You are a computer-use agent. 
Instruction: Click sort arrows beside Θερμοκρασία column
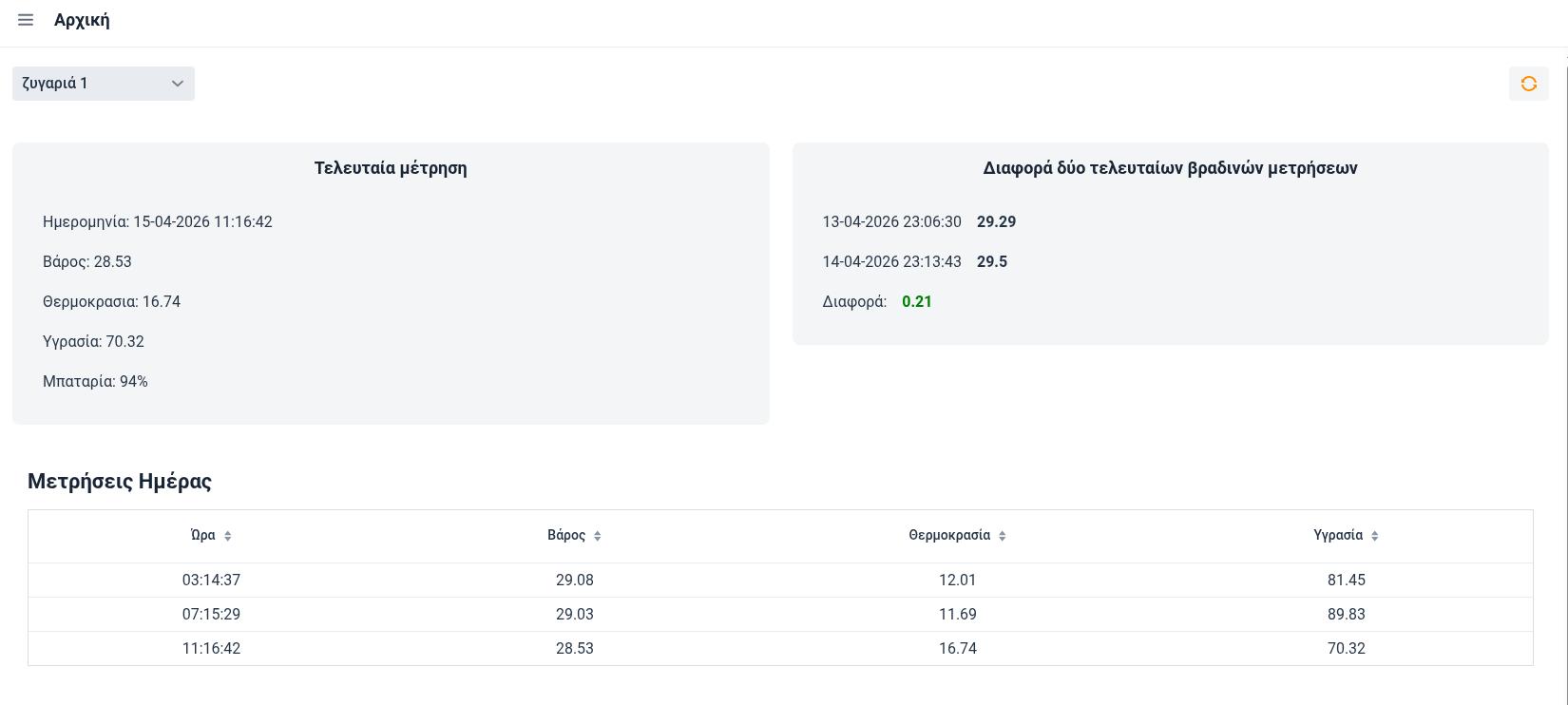[1003, 536]
